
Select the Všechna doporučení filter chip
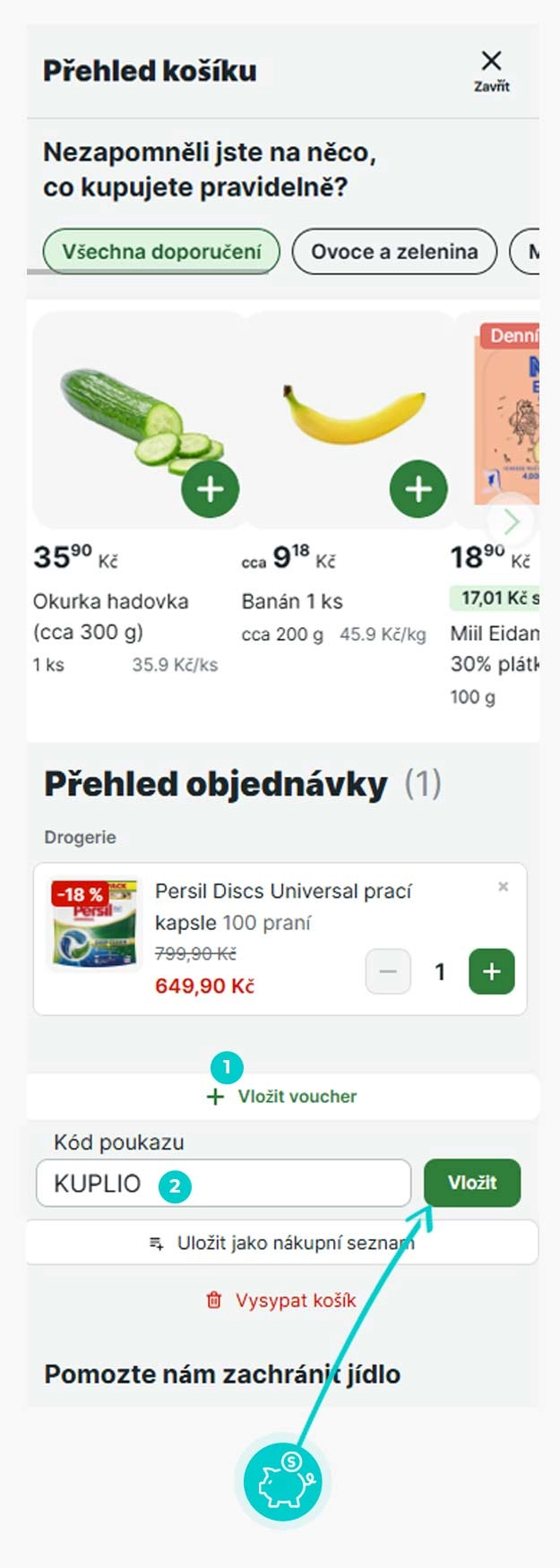pyautogui.click(x=161, y=252)
